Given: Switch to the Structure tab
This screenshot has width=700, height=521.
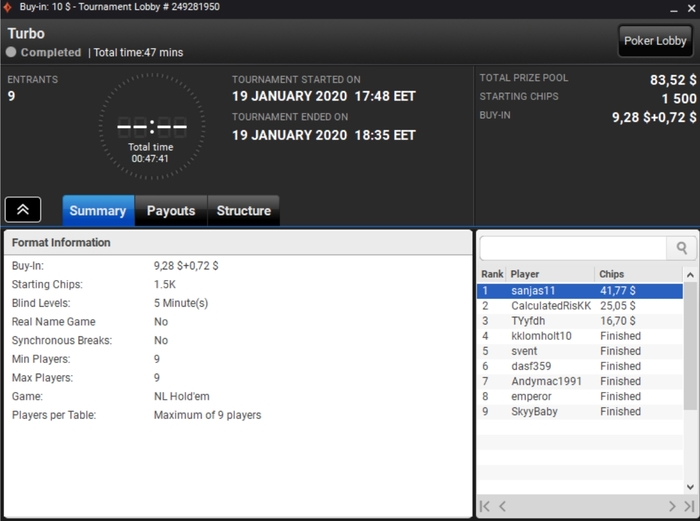Looking at the screenshot, I should pos(244,210).
